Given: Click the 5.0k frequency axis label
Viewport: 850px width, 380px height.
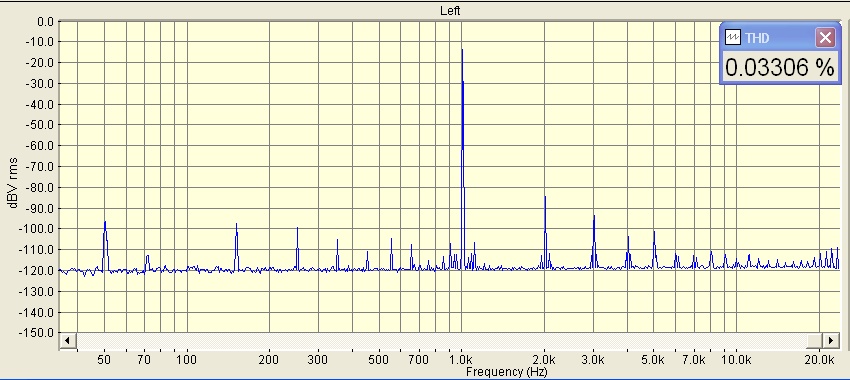Looking at the screenshot, I should click(x=653, y=359).
